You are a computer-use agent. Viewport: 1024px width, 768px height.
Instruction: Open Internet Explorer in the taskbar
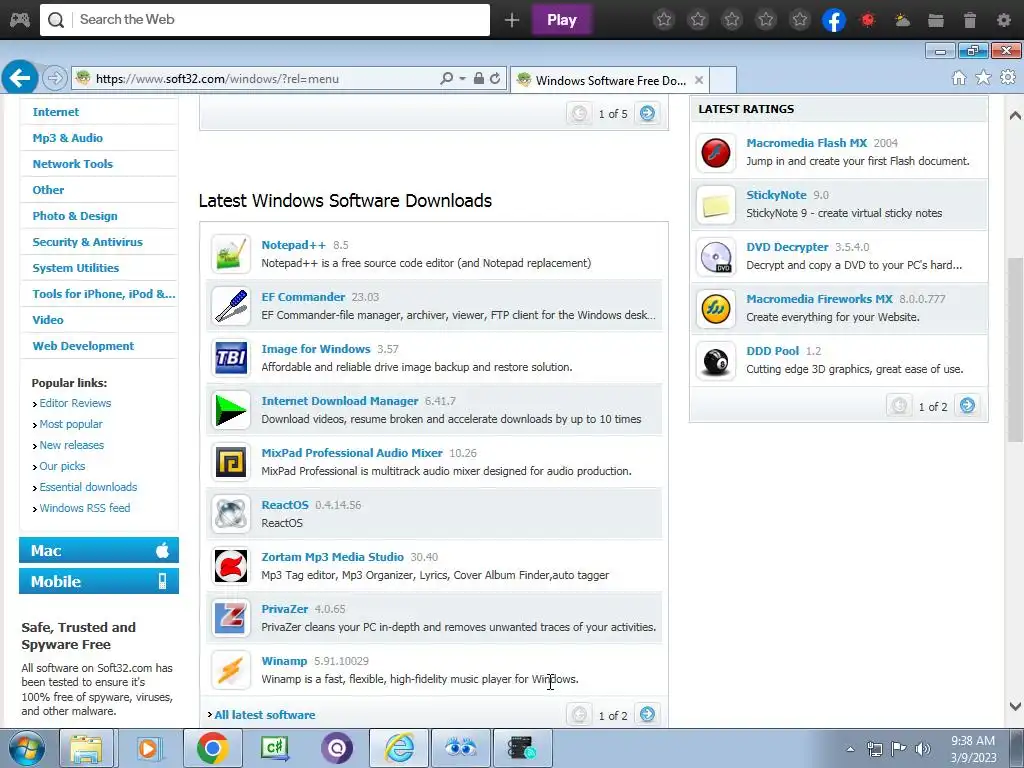[399, 748]
